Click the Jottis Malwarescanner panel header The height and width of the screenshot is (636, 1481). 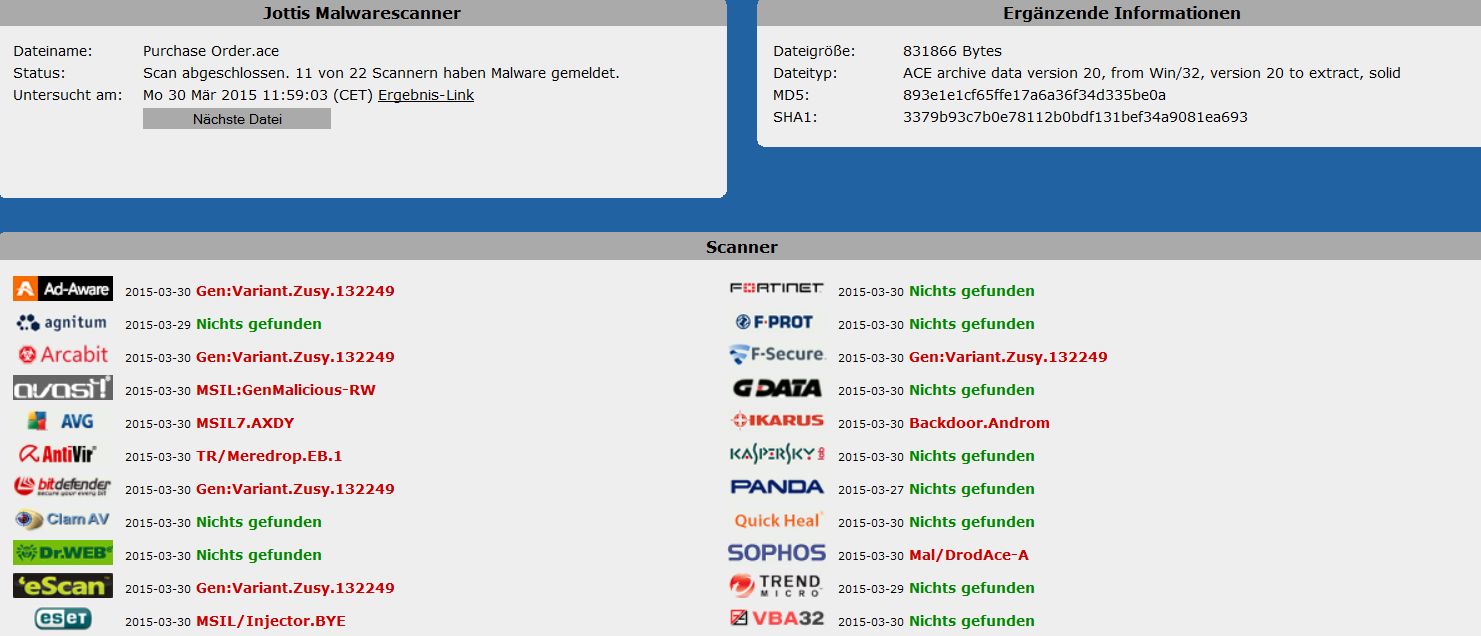362,13
